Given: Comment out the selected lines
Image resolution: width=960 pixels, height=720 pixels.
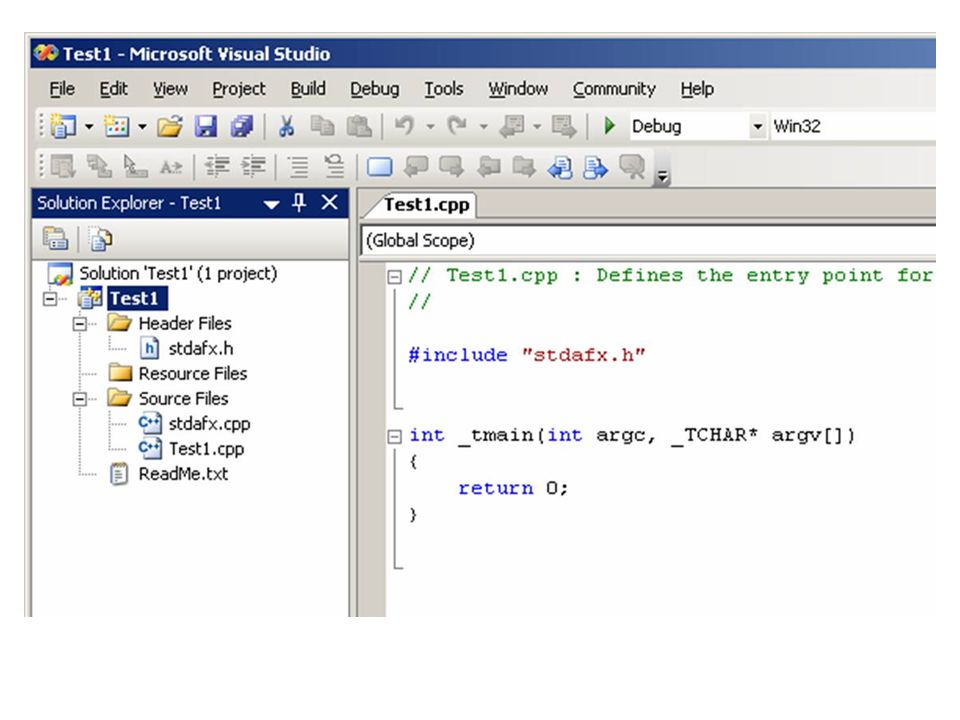Looking at the screenshot, I should point(298,167).
